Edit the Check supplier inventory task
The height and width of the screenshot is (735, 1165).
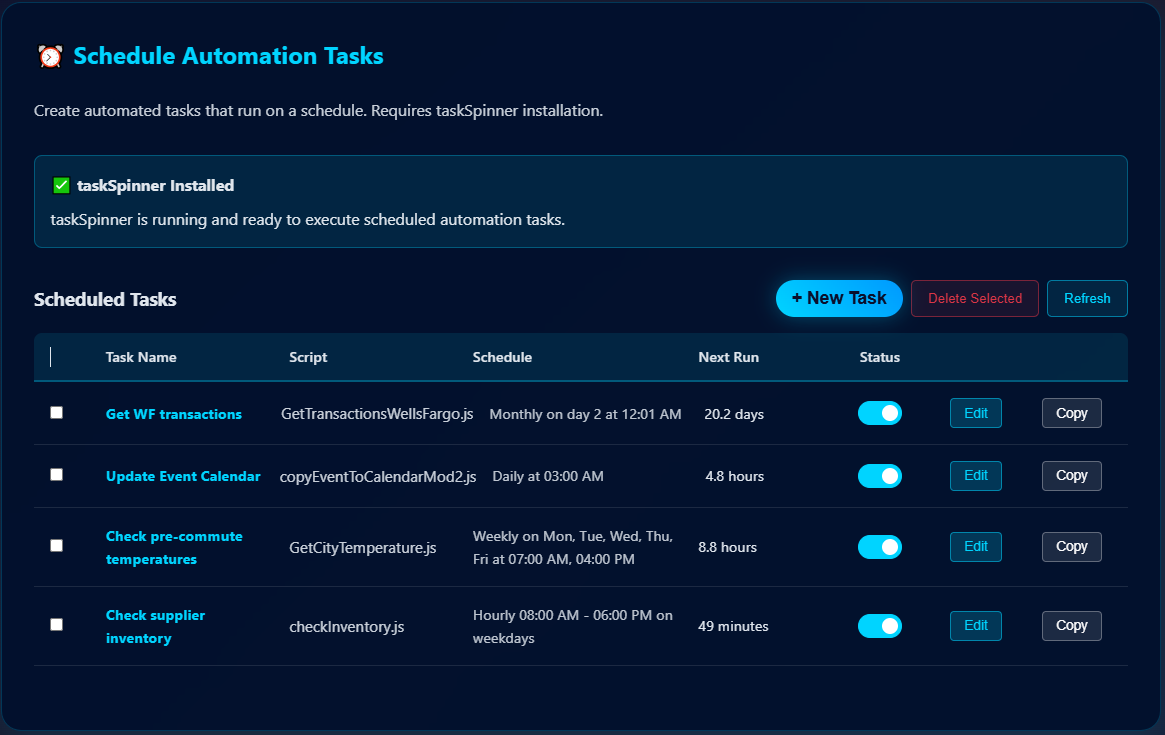pos(976,626)
